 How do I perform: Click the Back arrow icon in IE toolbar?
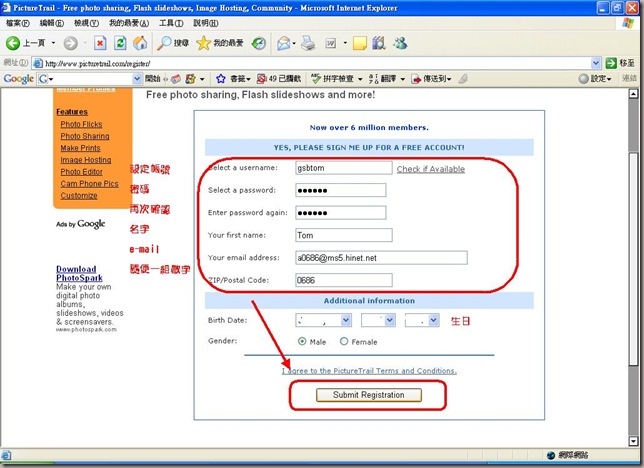(x=13, y=43)
